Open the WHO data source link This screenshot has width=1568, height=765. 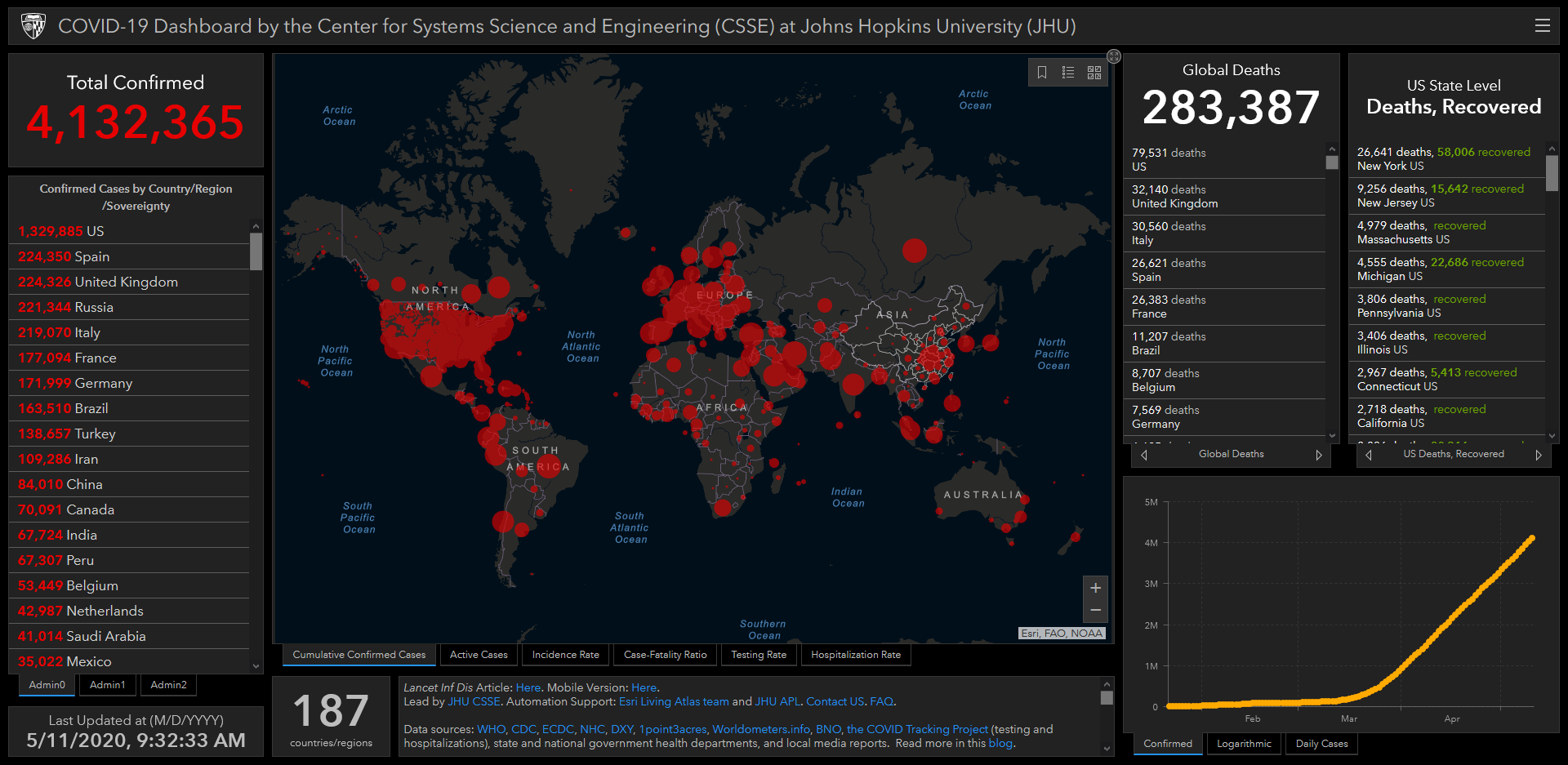point(491,729)
